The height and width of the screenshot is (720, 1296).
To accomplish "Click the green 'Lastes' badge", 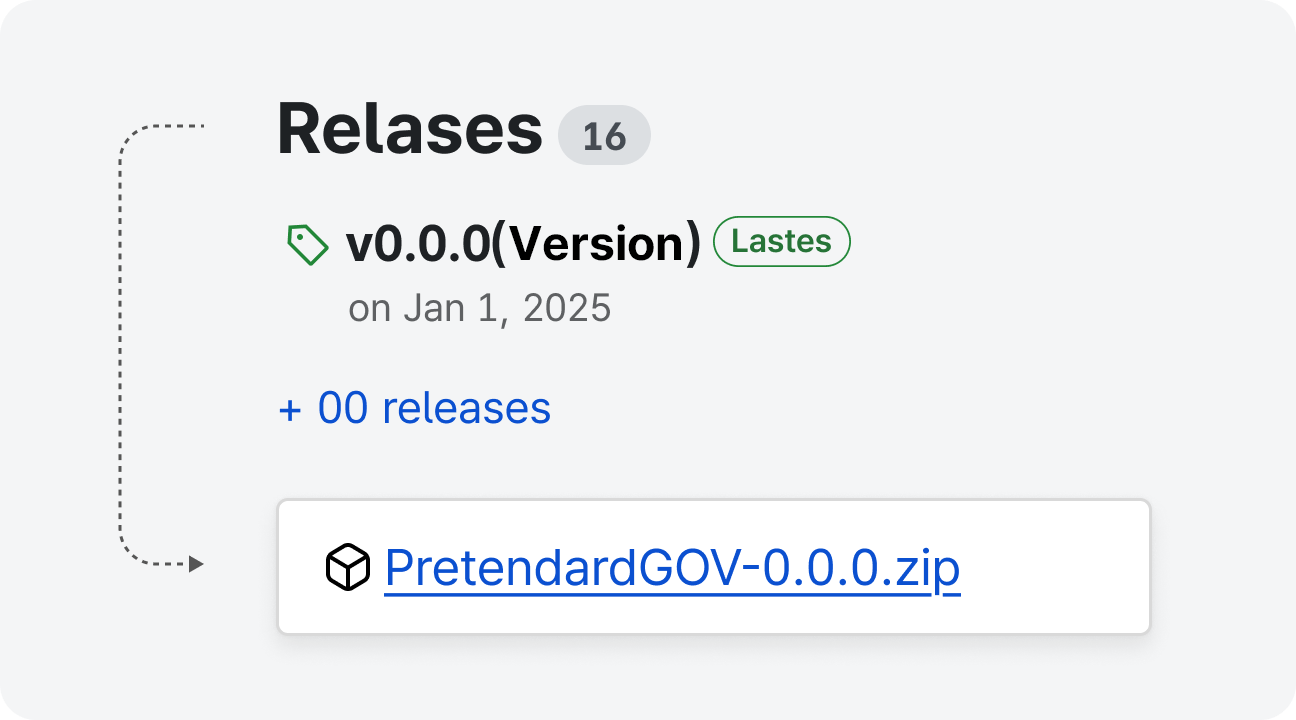I will (781, 242).
